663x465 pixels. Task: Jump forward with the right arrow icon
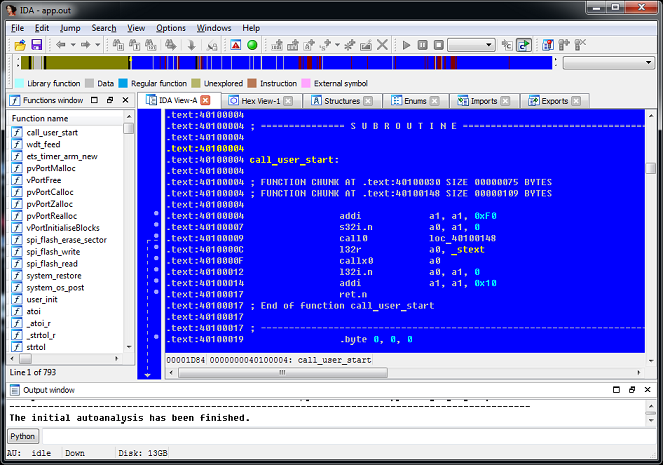(x=85, y=45)
